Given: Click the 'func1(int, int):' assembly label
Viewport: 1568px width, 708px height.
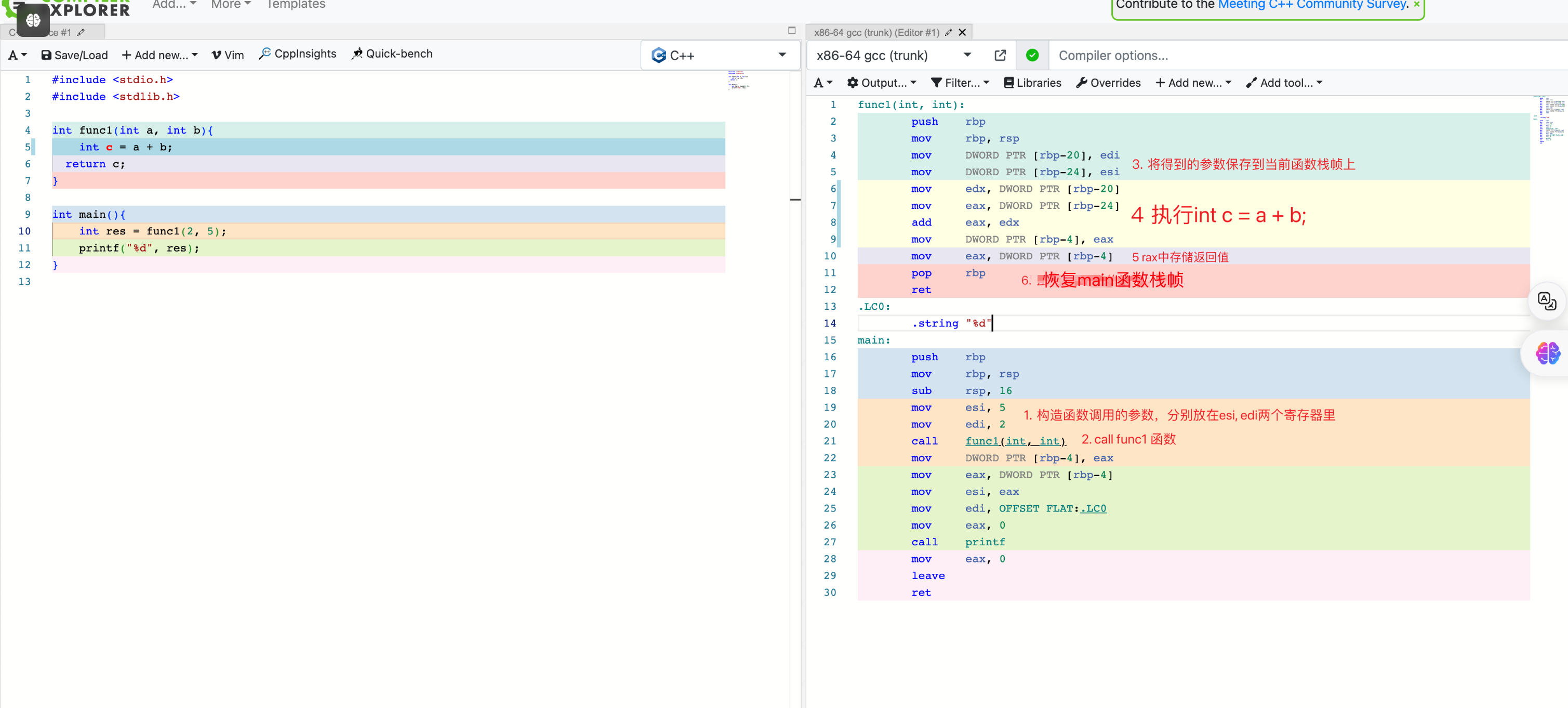Looking at the screenshot, I should pyautogui.click(x=911, y=106).
